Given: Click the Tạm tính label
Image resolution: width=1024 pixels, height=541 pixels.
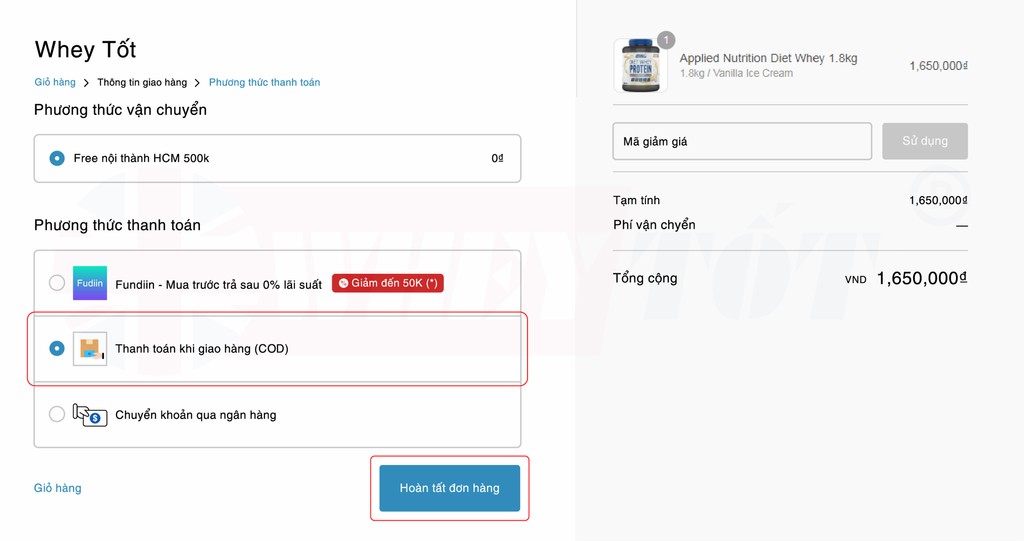Looking at the screenshot, I should [x=636, y=201].
